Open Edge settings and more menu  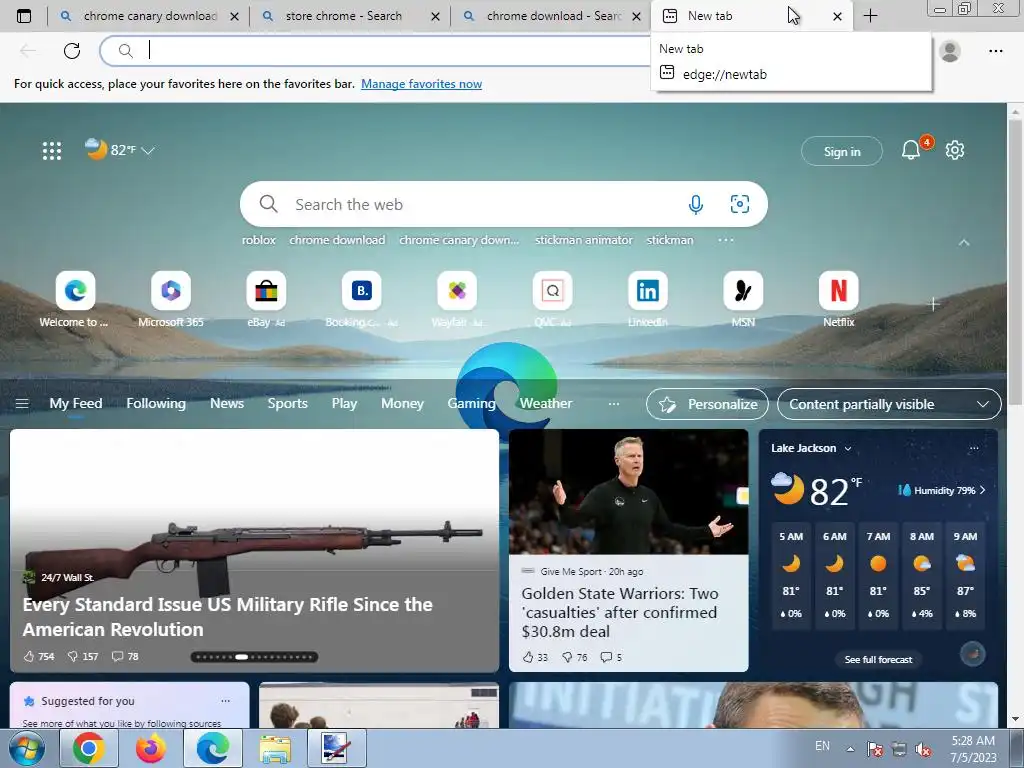tap(995, 50)
